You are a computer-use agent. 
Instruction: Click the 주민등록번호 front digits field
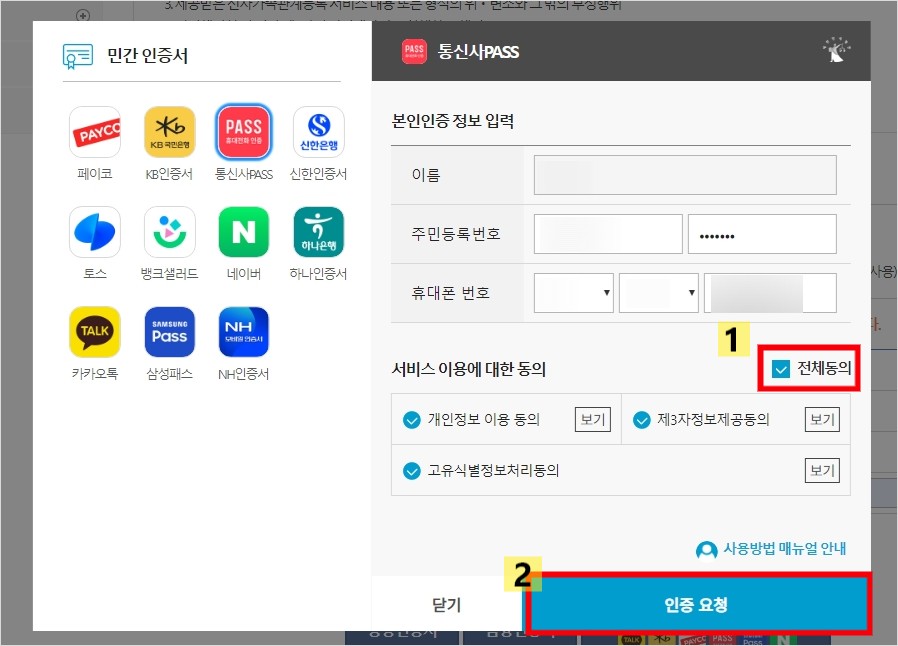(x=608, y=234)
